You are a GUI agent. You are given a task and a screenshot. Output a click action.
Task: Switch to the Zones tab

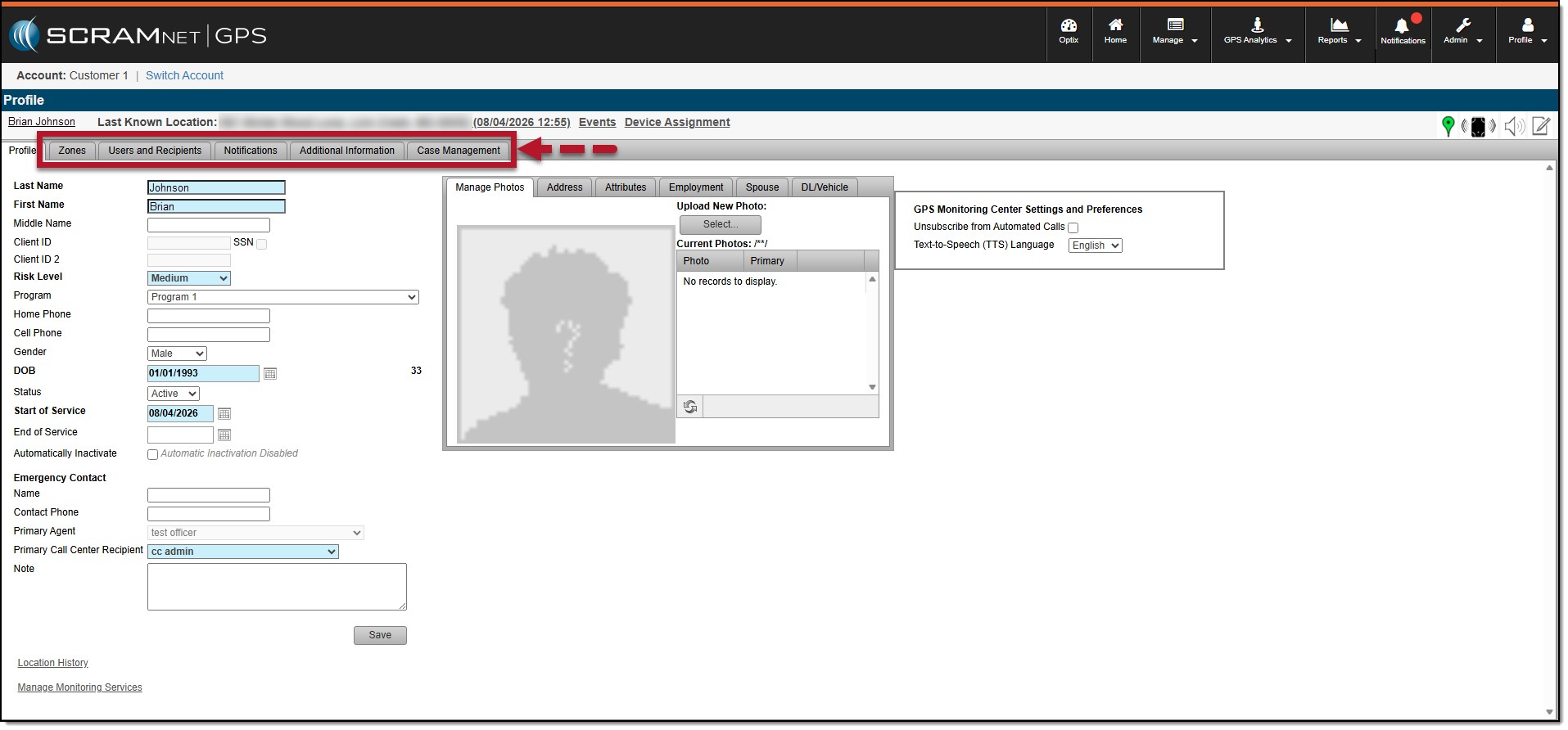(72, 151)
